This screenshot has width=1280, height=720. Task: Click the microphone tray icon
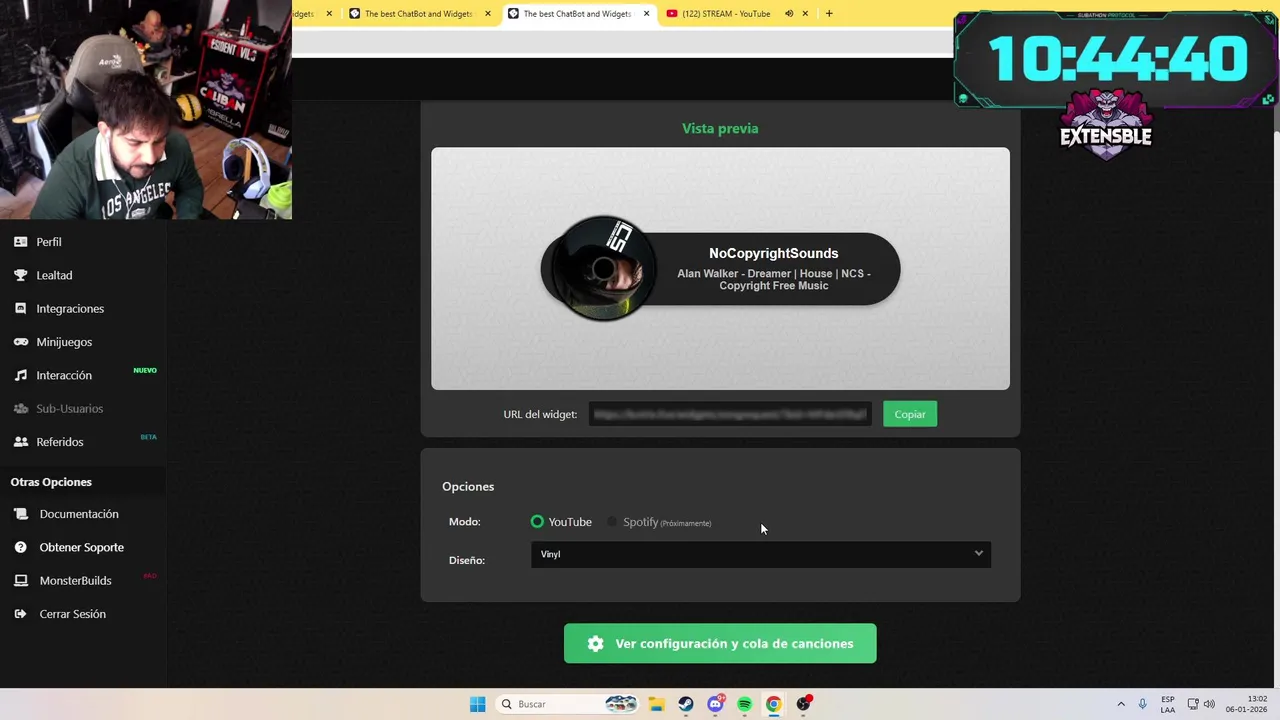coord(1143,704)
